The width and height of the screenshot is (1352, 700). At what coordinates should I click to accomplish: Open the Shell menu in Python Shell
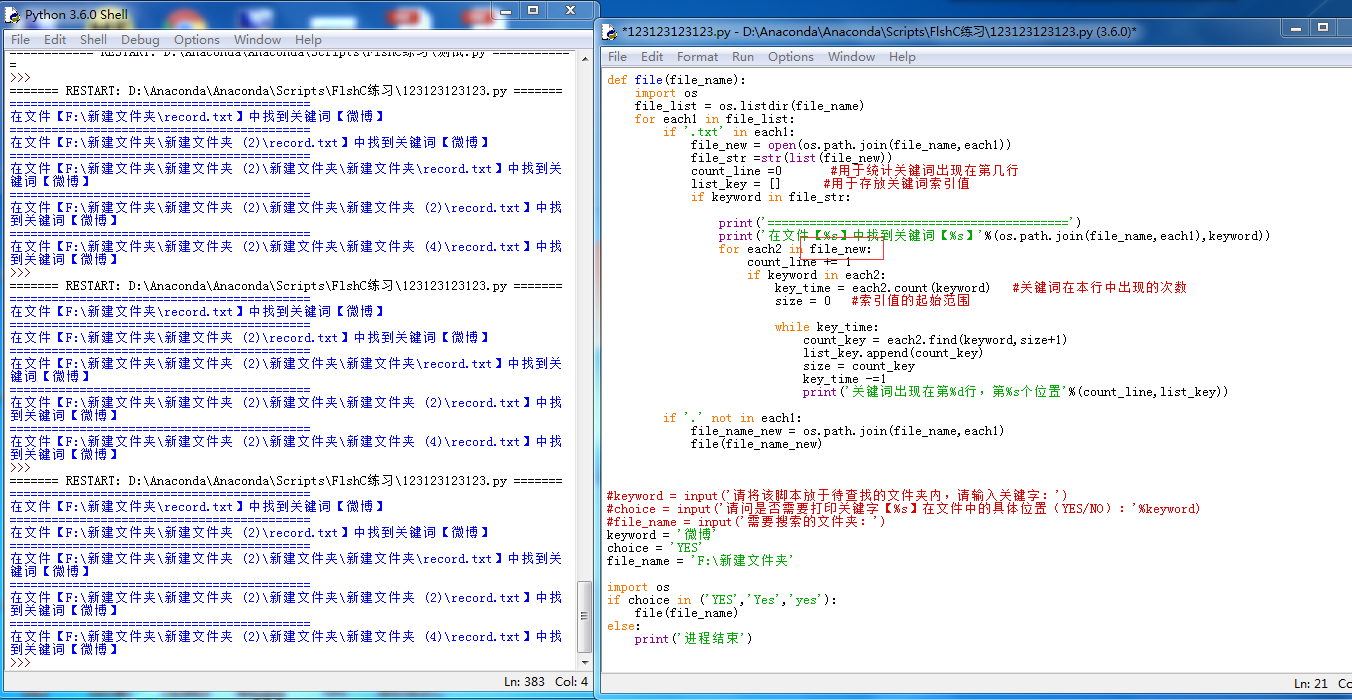pyautogui.click(x=93, y=40)
